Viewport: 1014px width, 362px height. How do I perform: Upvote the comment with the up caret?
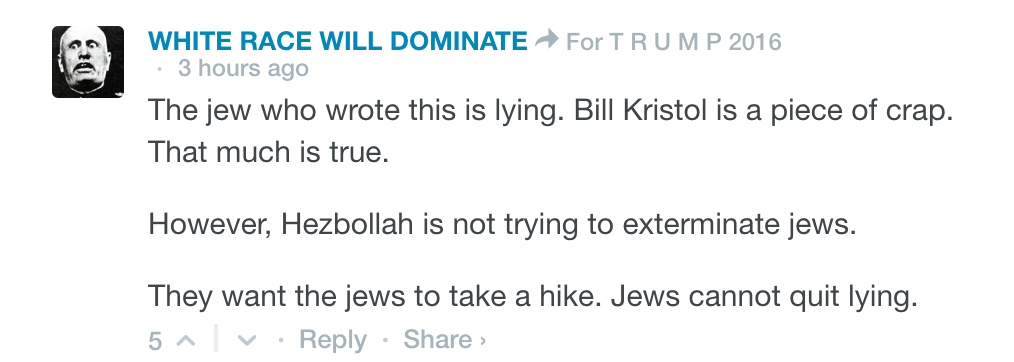click(x=185, y=339)
